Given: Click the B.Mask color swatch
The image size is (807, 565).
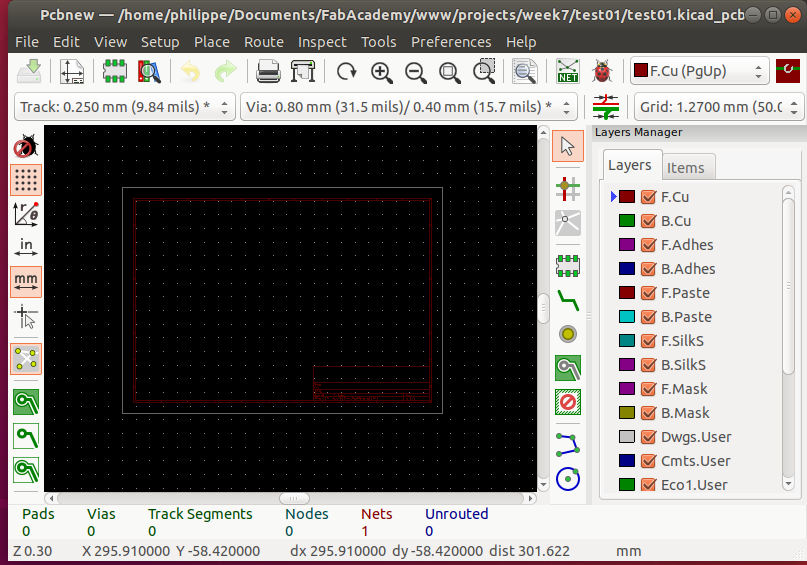Looking at the screenshot, I should click(626, 413).
